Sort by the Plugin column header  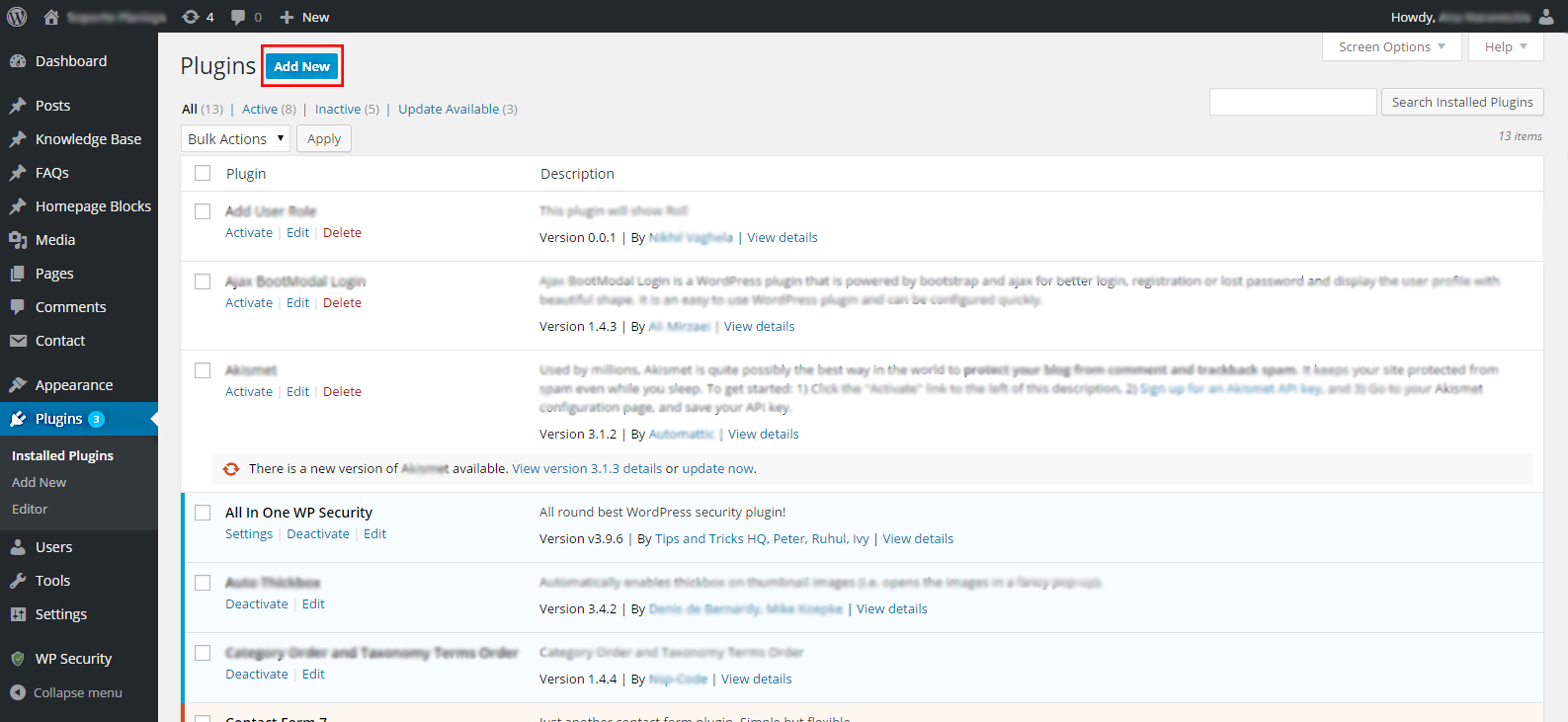[x=246, y=174]
